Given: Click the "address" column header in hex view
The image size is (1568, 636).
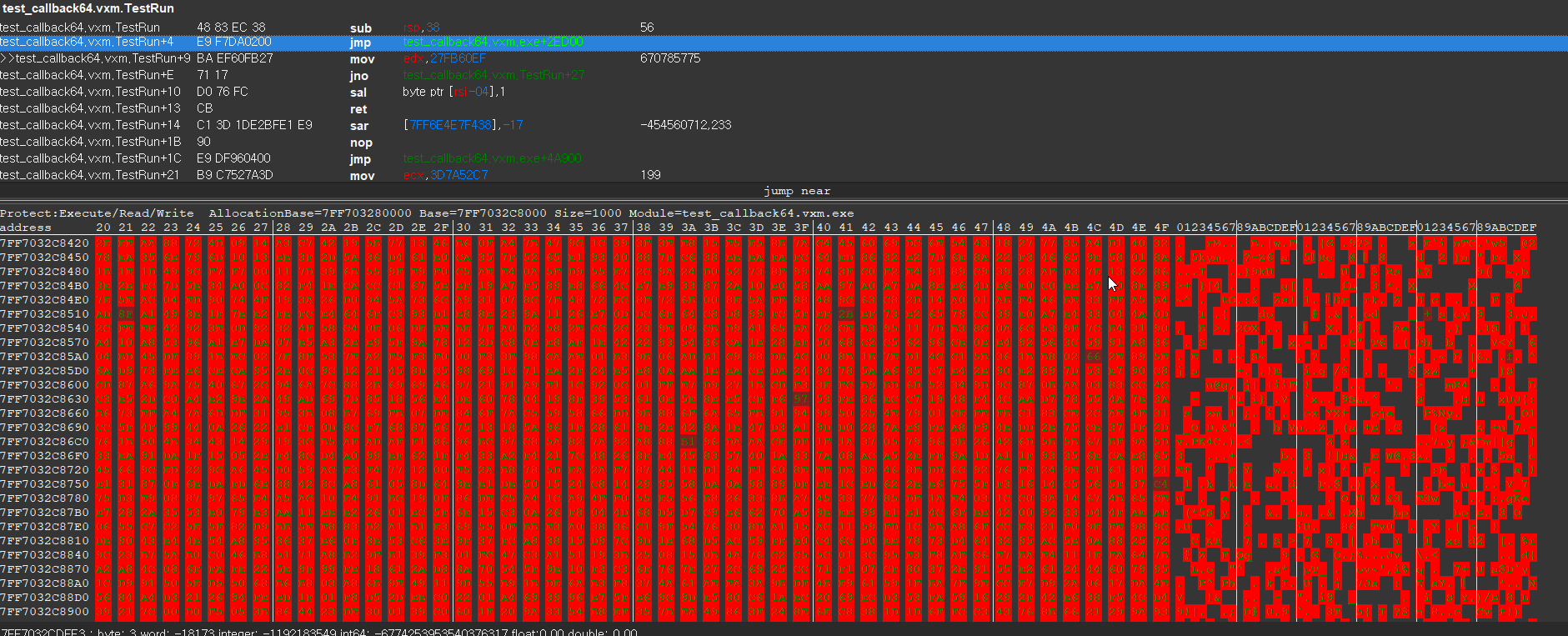Looking at the screenshot, I should pyautogui.click(x=26, y=228).
